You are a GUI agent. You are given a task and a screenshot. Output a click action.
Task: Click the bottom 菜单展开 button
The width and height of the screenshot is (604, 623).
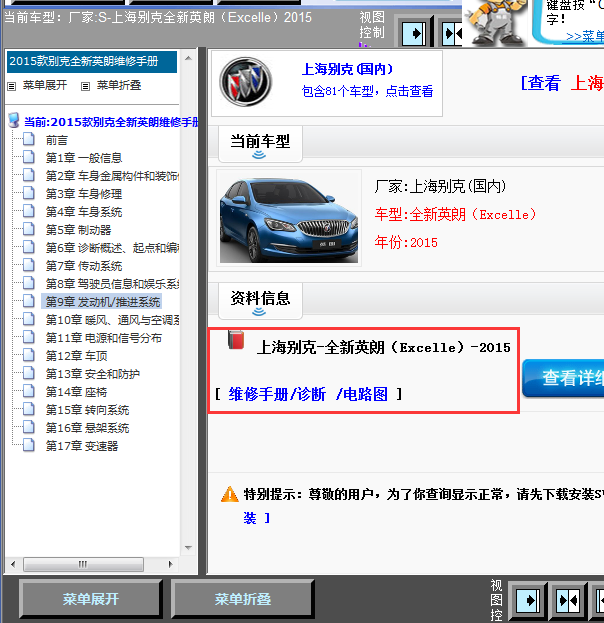click(x=91, y=599)
